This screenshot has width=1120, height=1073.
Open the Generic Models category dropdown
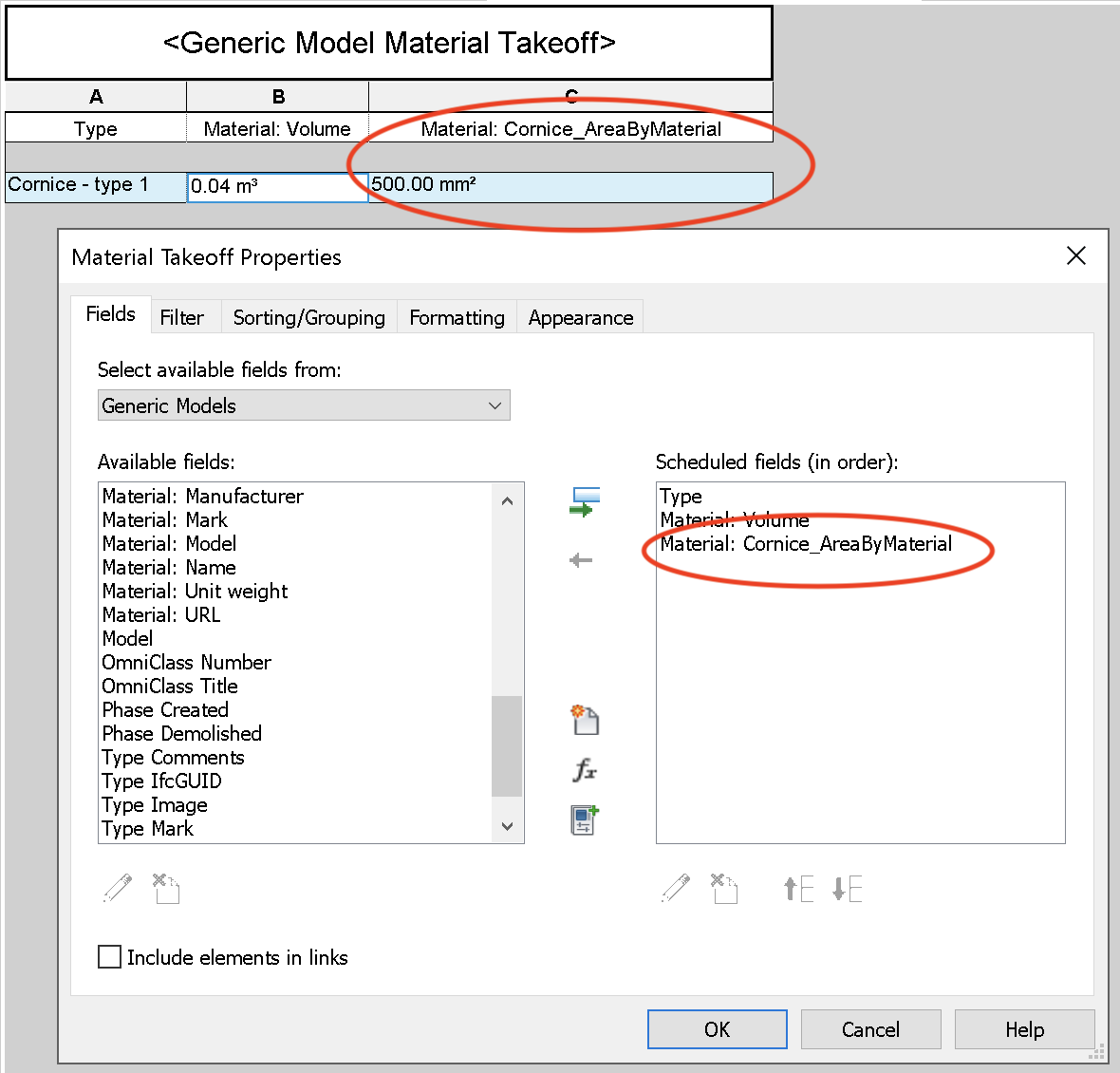495,405
